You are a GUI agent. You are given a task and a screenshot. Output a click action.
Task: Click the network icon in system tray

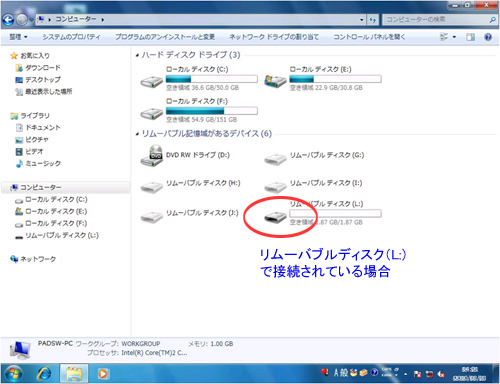(429, 374)
